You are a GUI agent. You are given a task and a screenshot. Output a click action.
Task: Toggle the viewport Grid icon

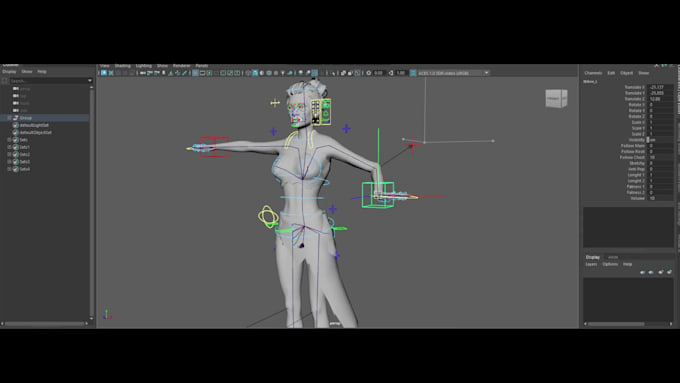click(x=195, y=73)
